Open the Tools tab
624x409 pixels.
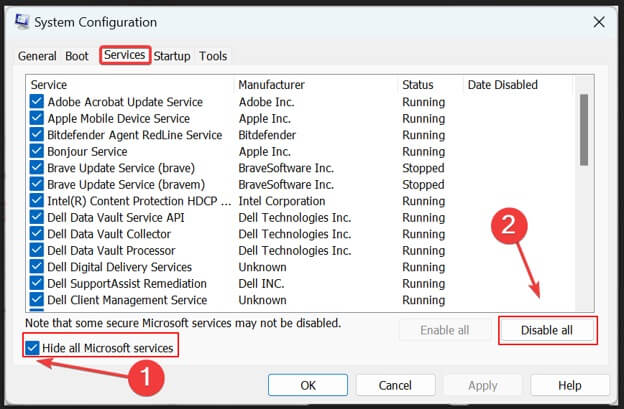pos(213,56)
